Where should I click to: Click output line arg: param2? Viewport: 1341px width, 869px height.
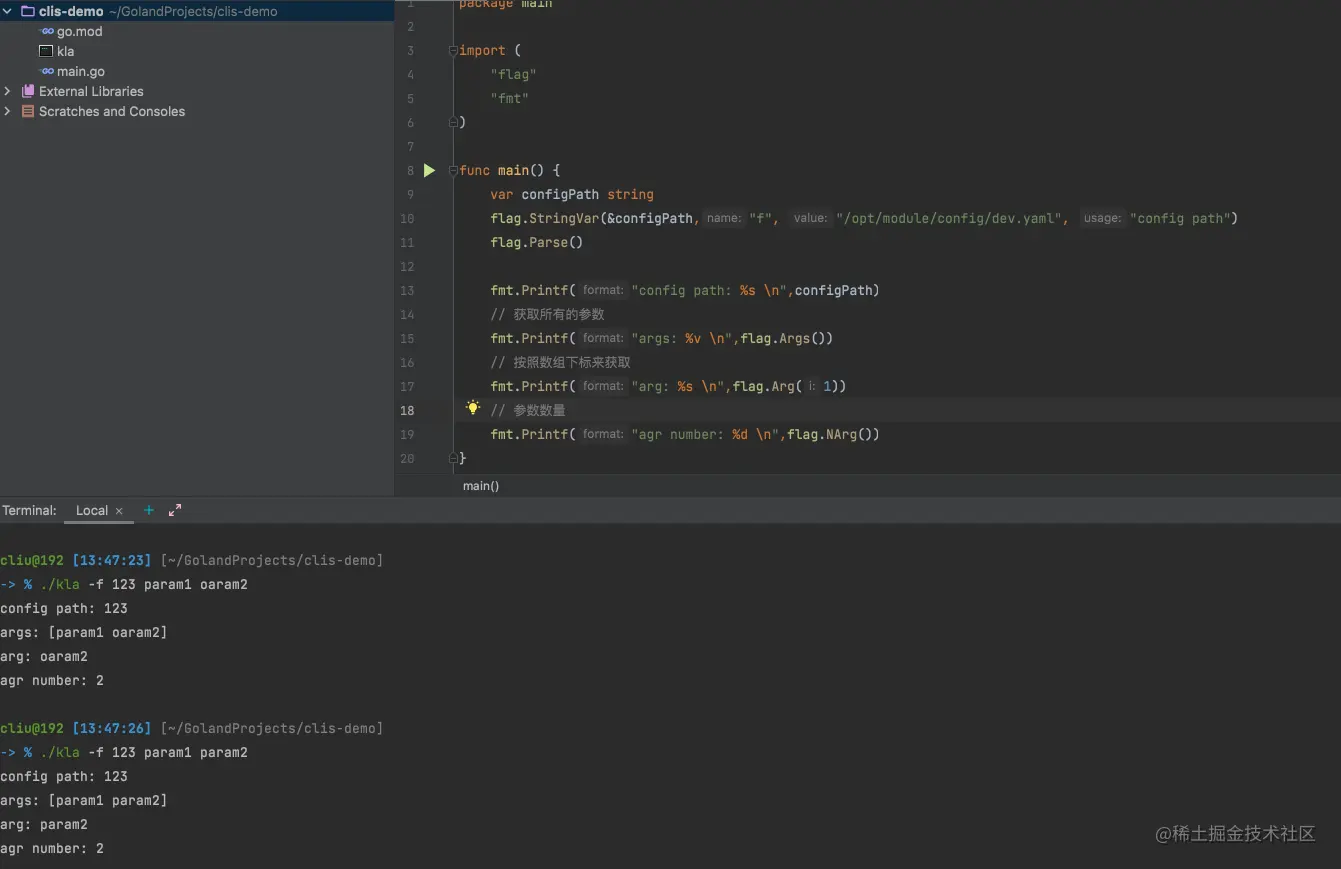[x=44, y=824]
